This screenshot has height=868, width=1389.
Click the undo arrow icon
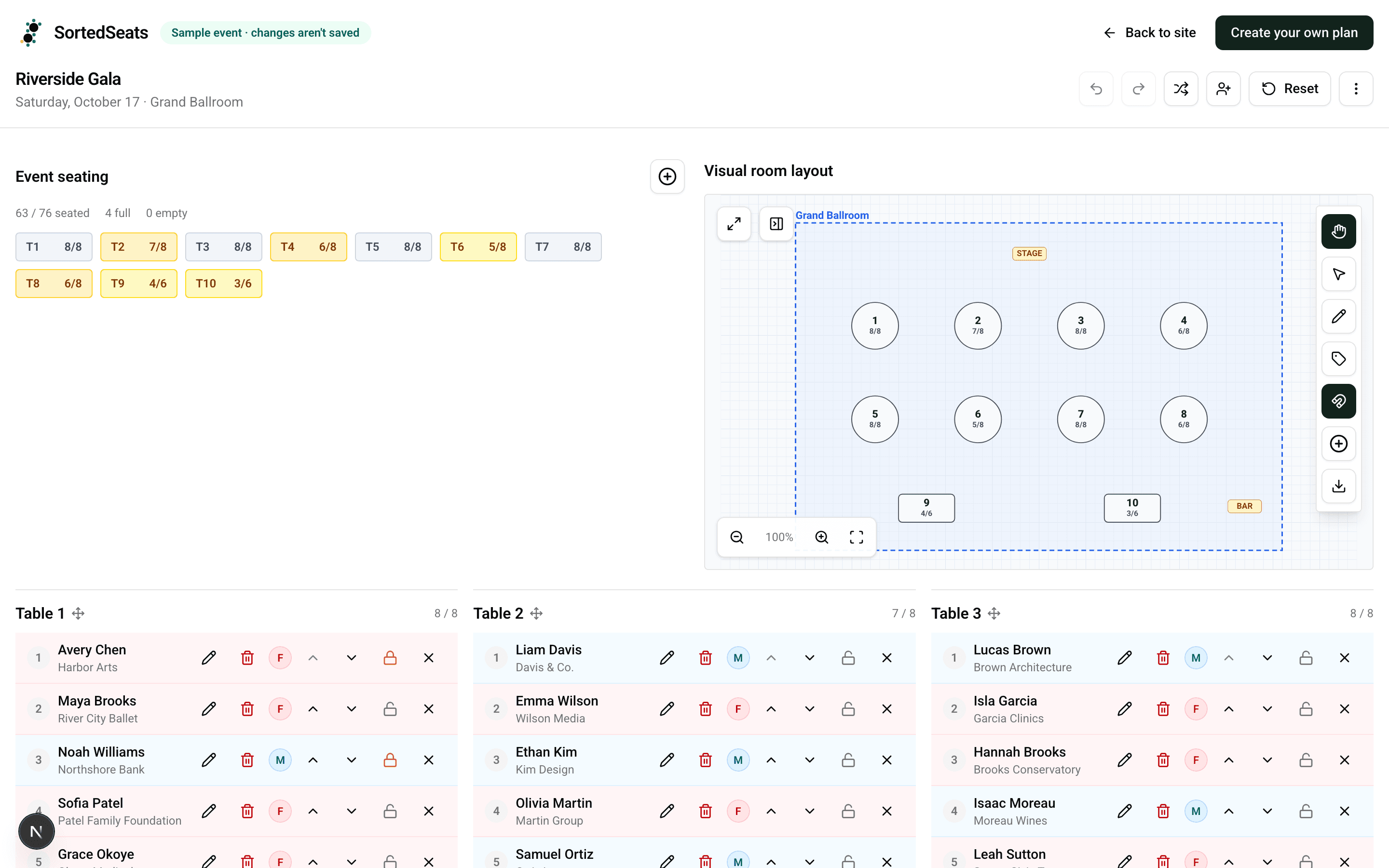[1096, 88]
